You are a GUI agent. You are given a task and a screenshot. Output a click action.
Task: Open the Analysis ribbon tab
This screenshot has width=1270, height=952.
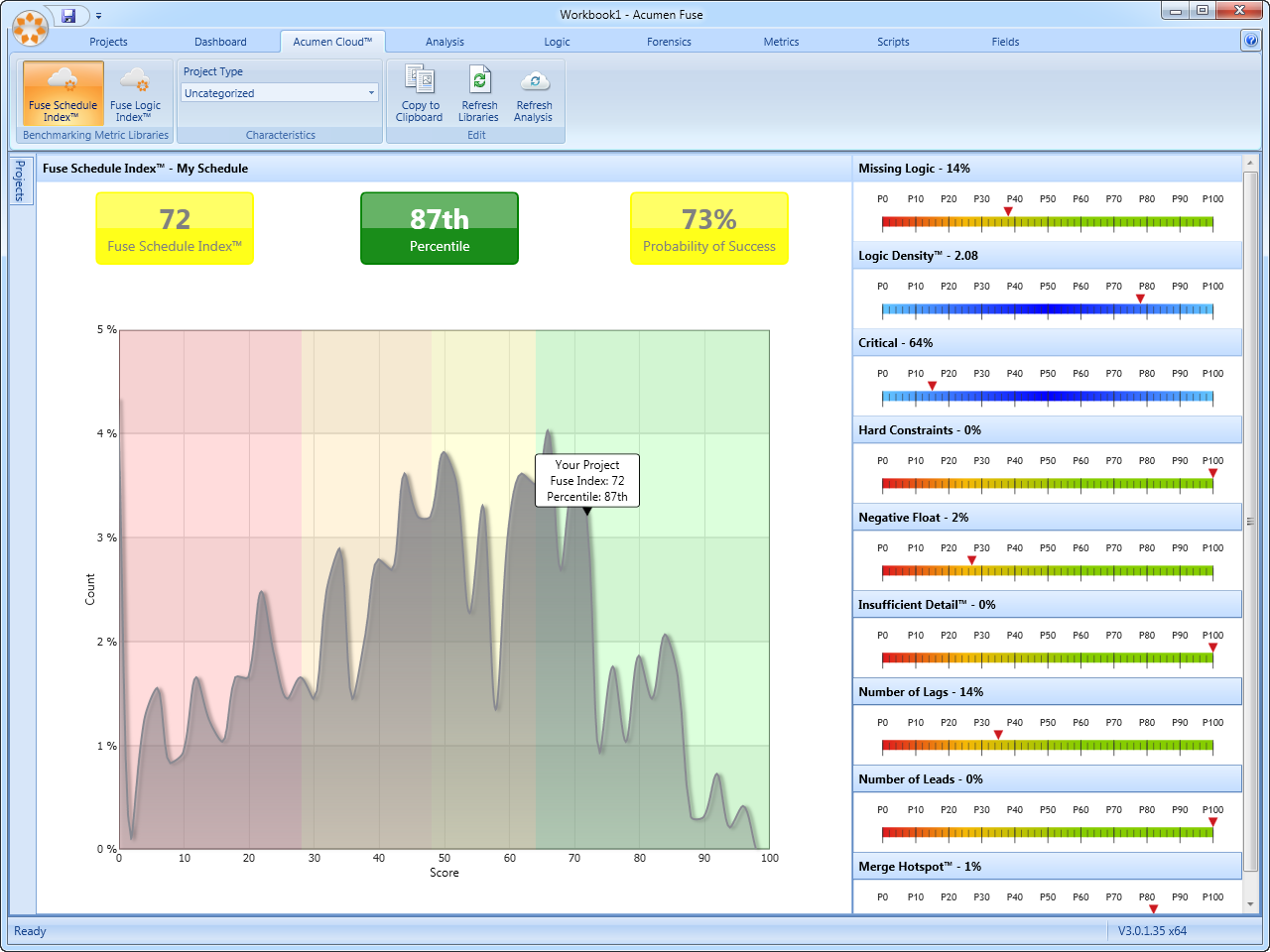click(x=444, y=42)
